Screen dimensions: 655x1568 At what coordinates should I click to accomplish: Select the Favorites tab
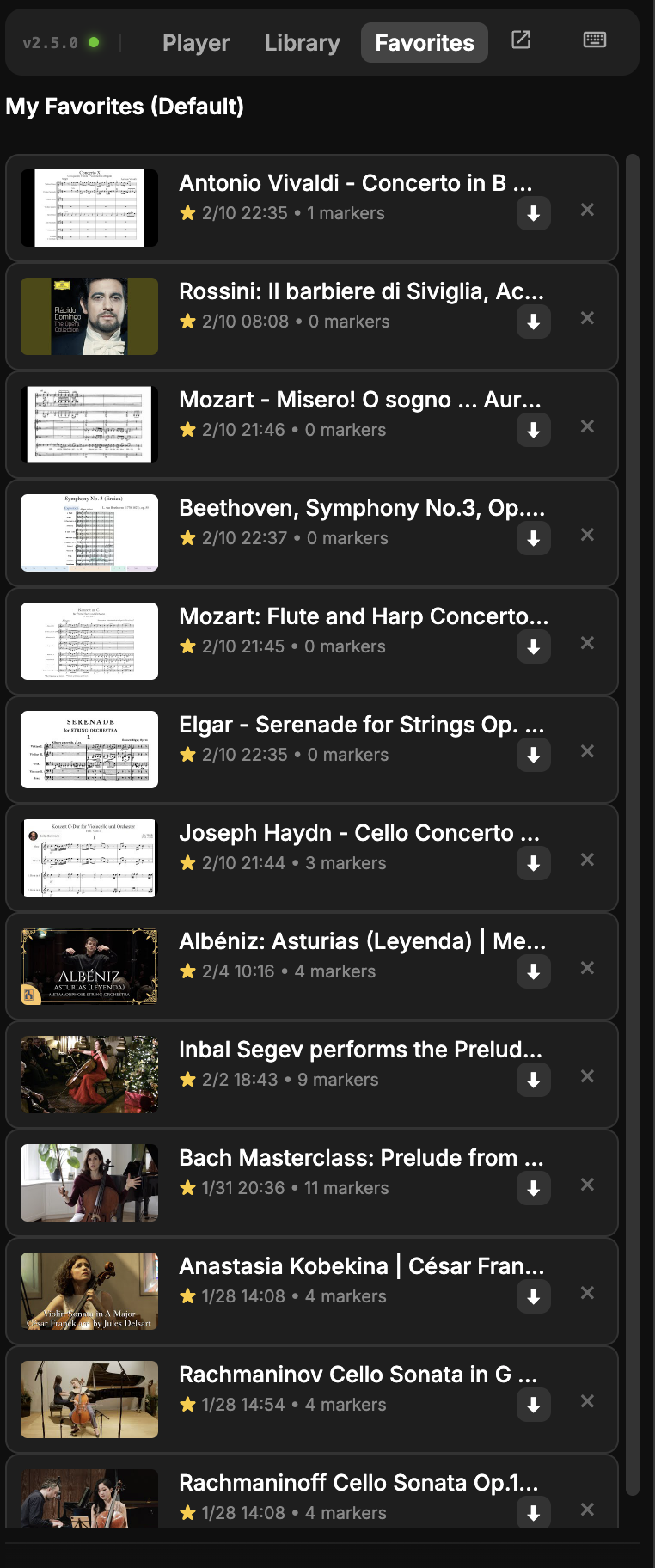coord(425,43)
